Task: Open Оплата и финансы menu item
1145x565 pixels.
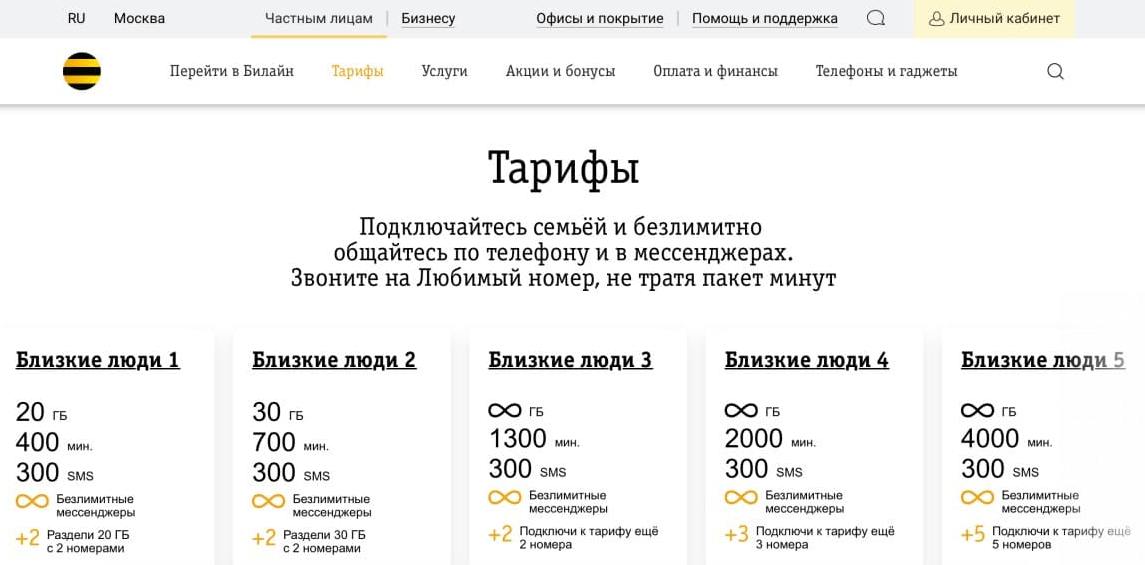Action: point(716,72)
